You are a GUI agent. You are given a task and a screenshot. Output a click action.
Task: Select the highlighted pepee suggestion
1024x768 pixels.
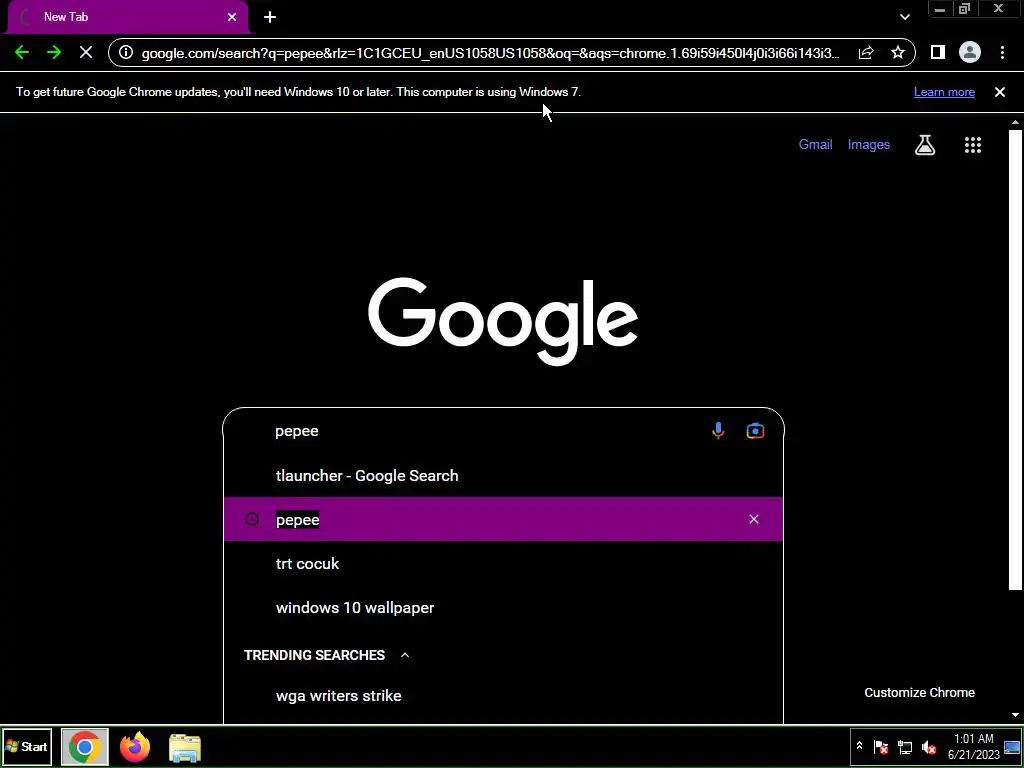[503, 519]
